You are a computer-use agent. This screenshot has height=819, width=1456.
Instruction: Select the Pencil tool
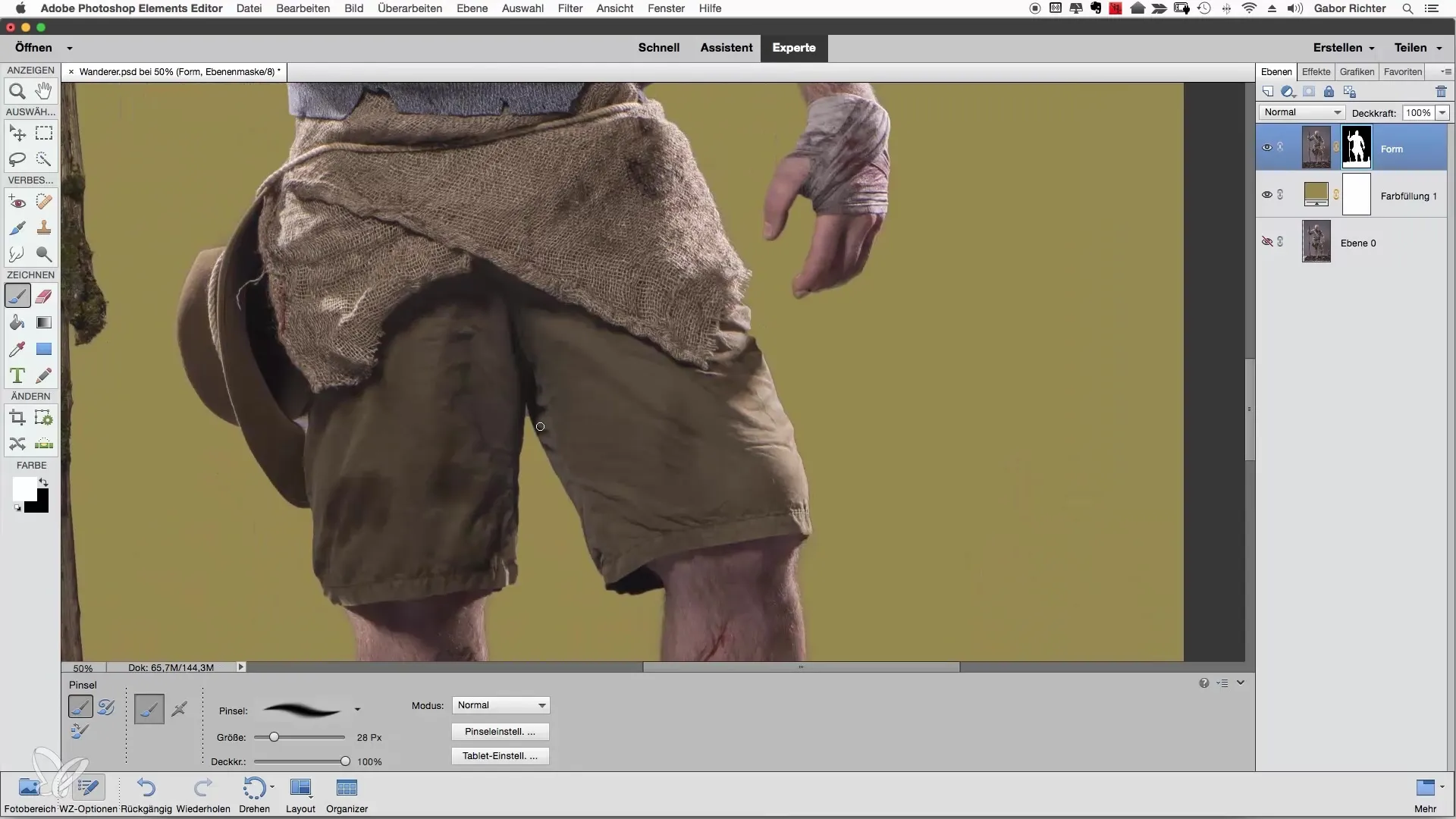pos(44,375)
